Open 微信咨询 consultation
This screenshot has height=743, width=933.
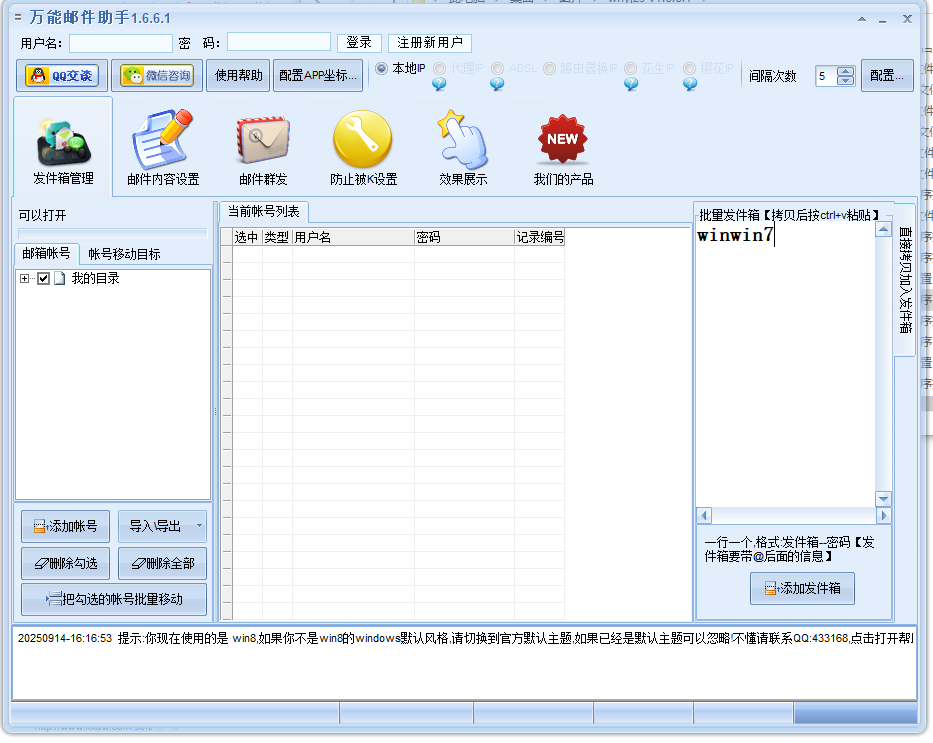(157, 75)
